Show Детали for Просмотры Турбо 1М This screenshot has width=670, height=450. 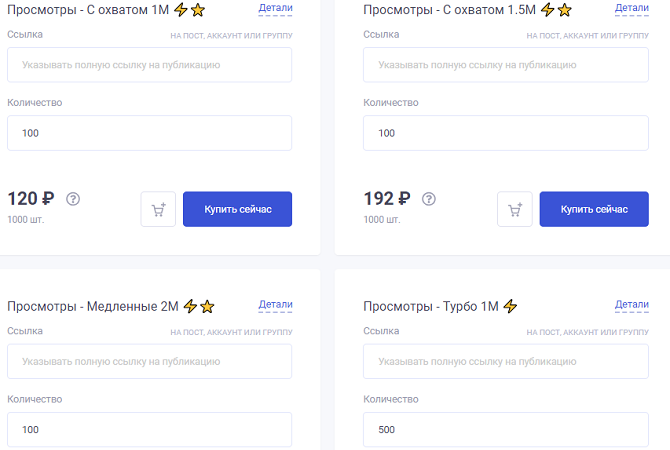pyautogui.click(x=632, y=305)
